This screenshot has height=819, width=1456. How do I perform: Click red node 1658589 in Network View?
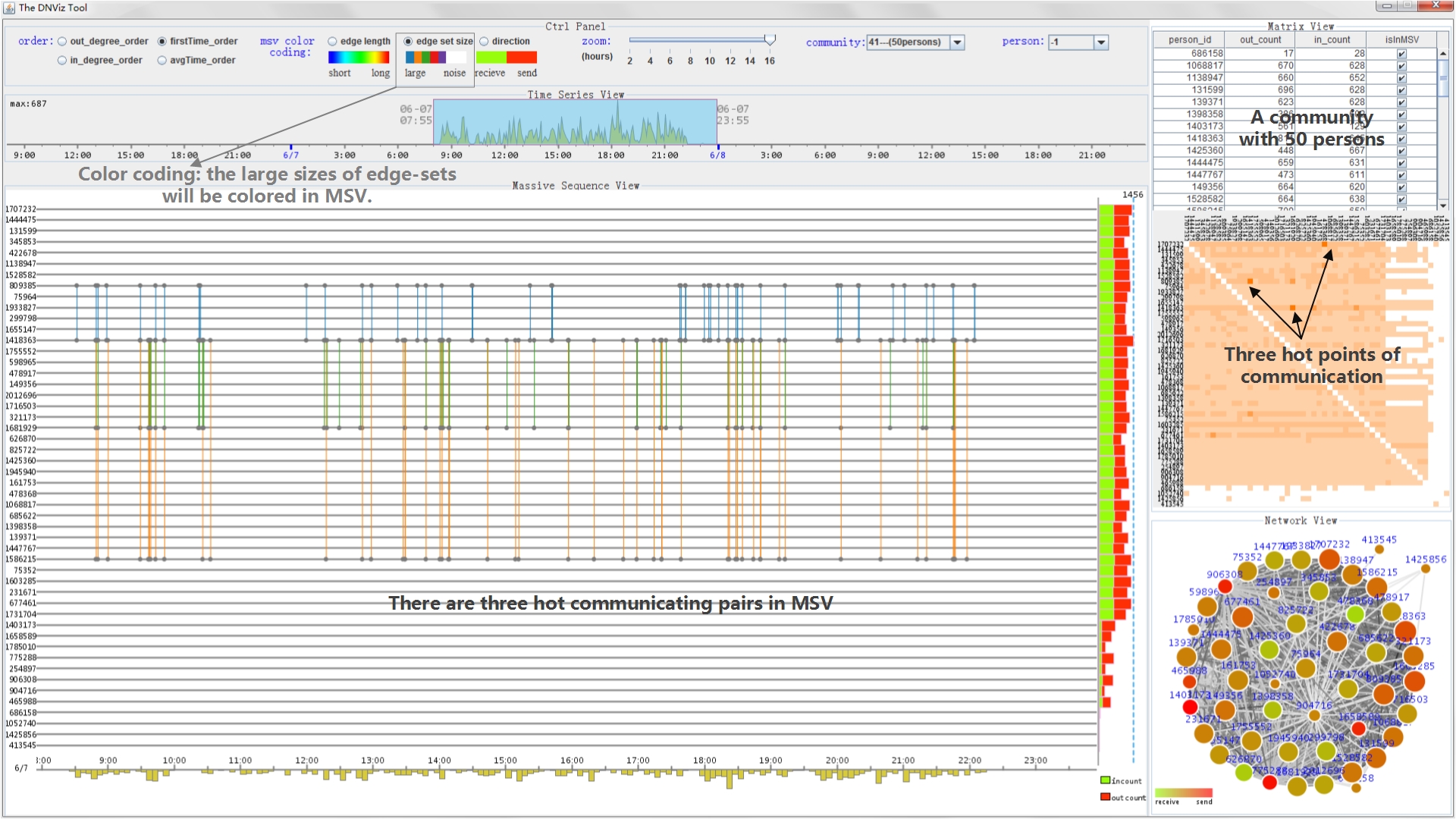1359,728
